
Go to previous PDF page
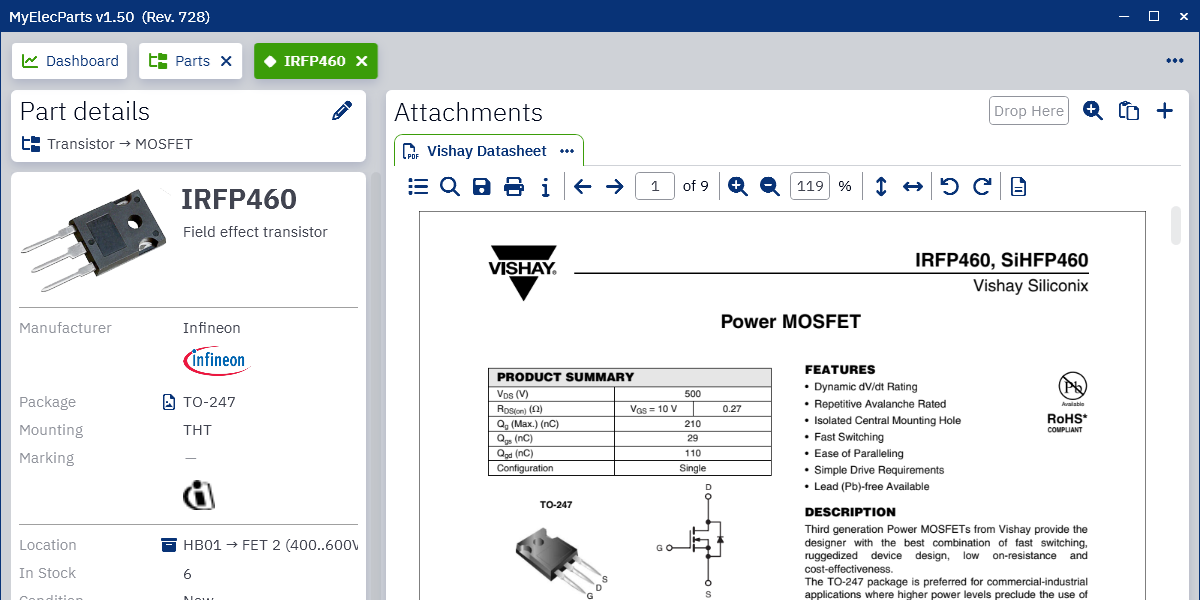click(583, 186)
